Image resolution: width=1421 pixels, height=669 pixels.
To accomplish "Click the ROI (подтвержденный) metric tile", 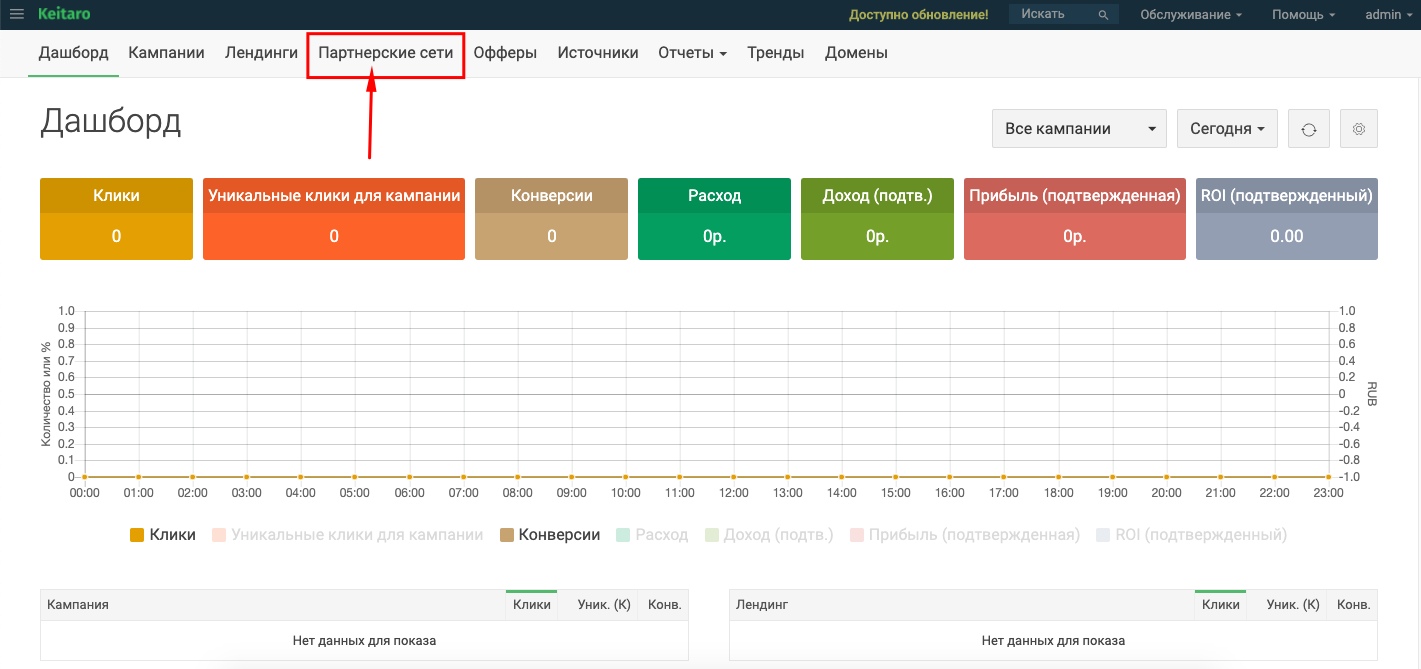I will (x=1287, y=219).
